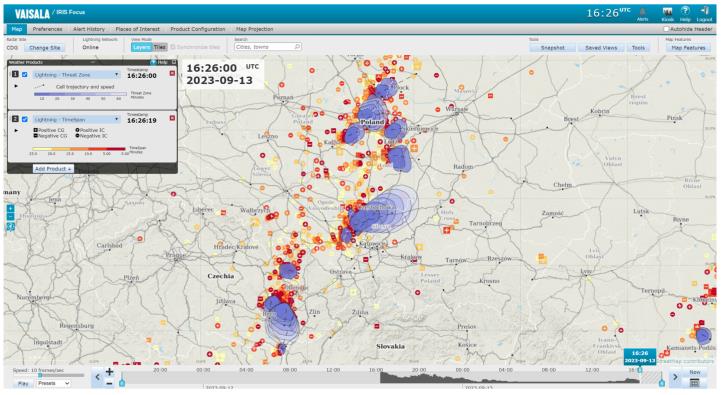The image size is (722, 395).
Task: Click the product number 1 badge
Action: coord(15,74)
